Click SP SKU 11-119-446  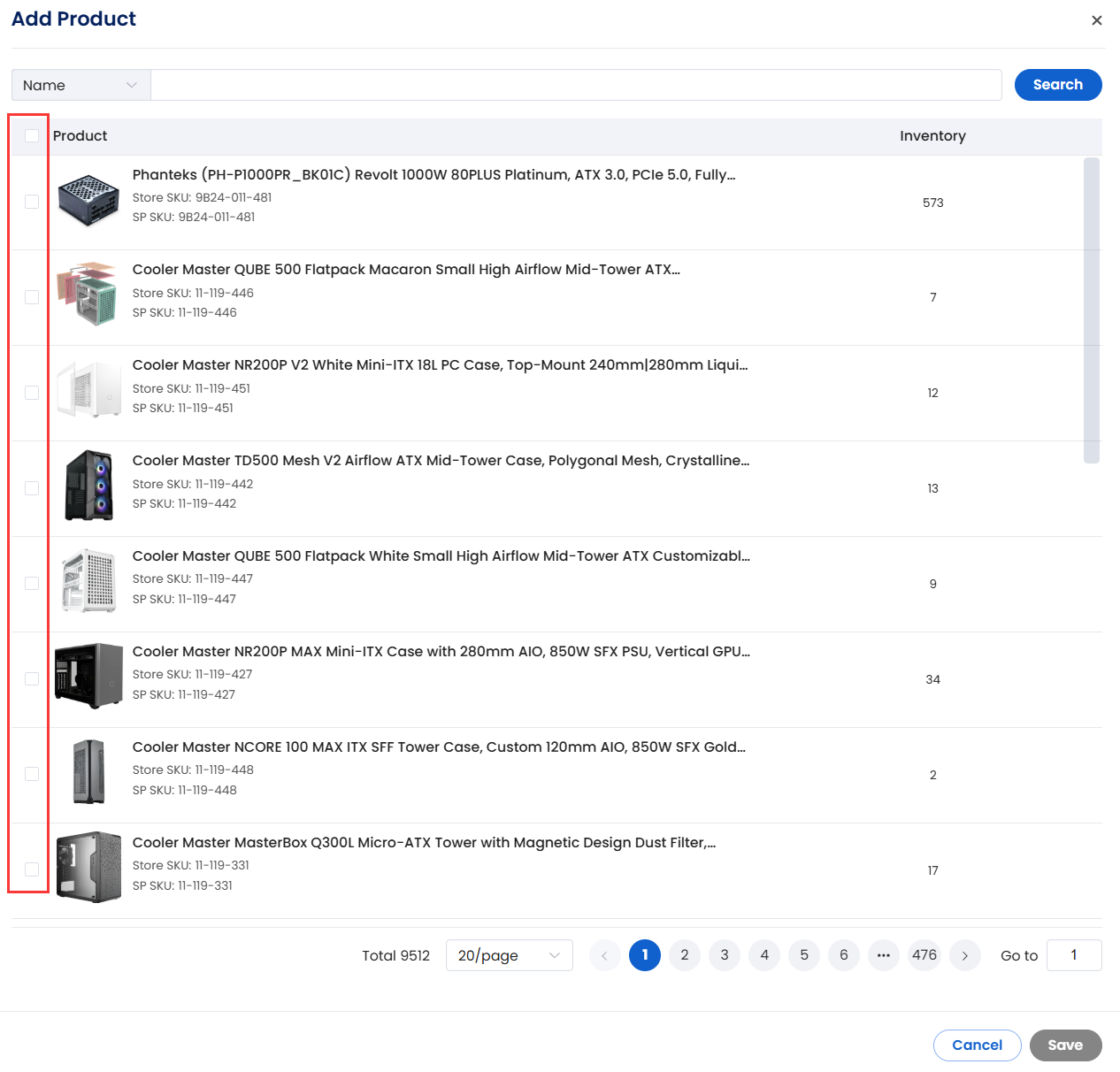pyautogui.click(x=185, y=312)
